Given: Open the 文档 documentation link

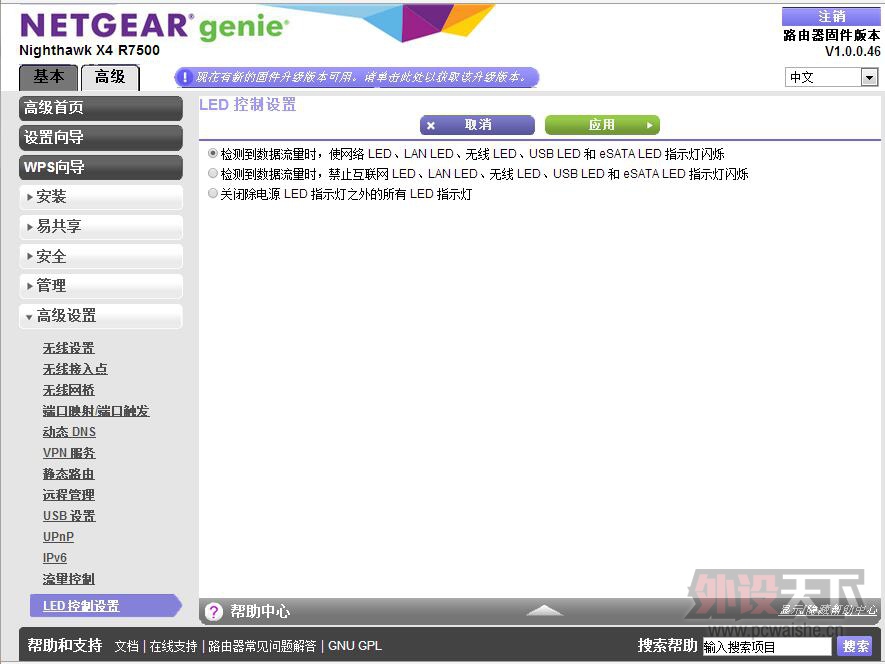Looking at the screenshot, I should 126,646.
